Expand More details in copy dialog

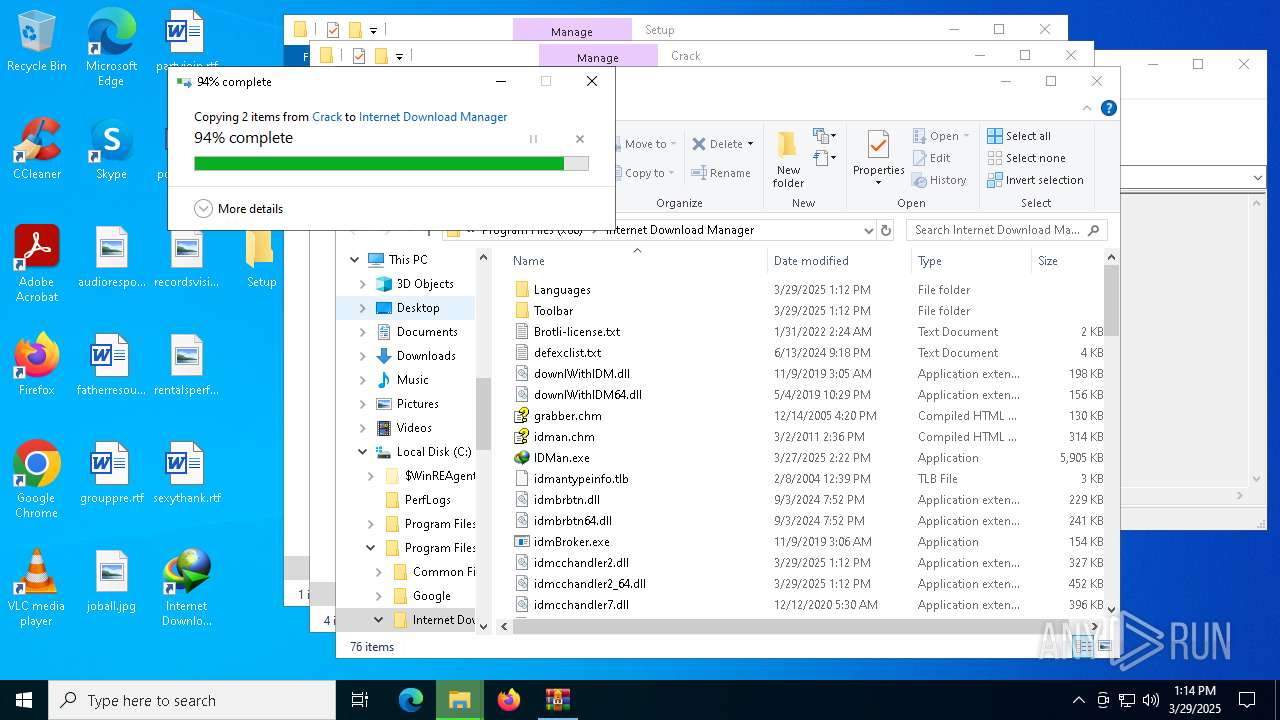(x=239, y=209)
